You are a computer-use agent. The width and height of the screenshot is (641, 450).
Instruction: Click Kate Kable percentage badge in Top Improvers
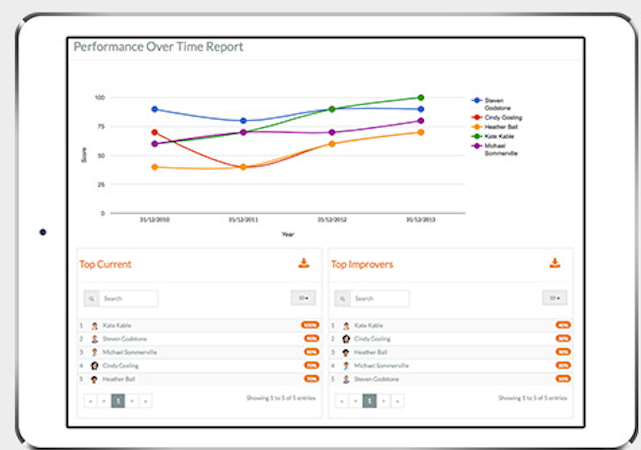563,325
